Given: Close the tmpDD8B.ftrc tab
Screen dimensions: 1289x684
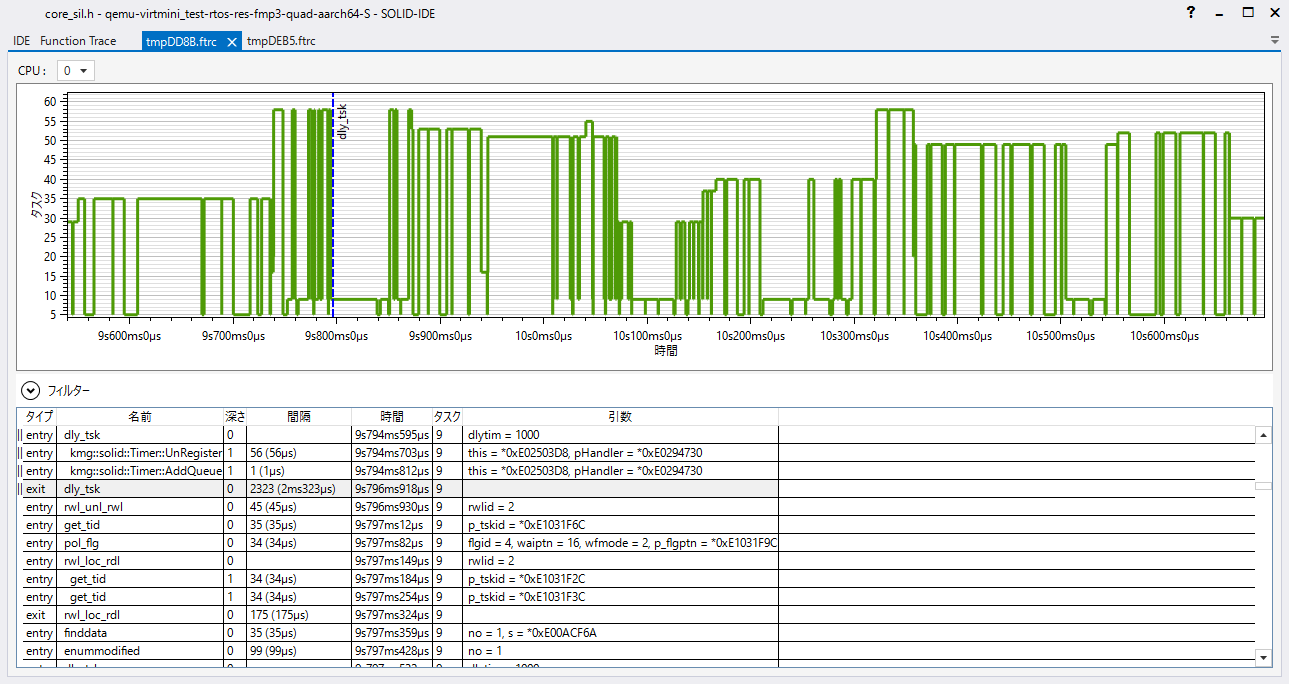Looking at the screenshot, I should [x=231, y=42].
